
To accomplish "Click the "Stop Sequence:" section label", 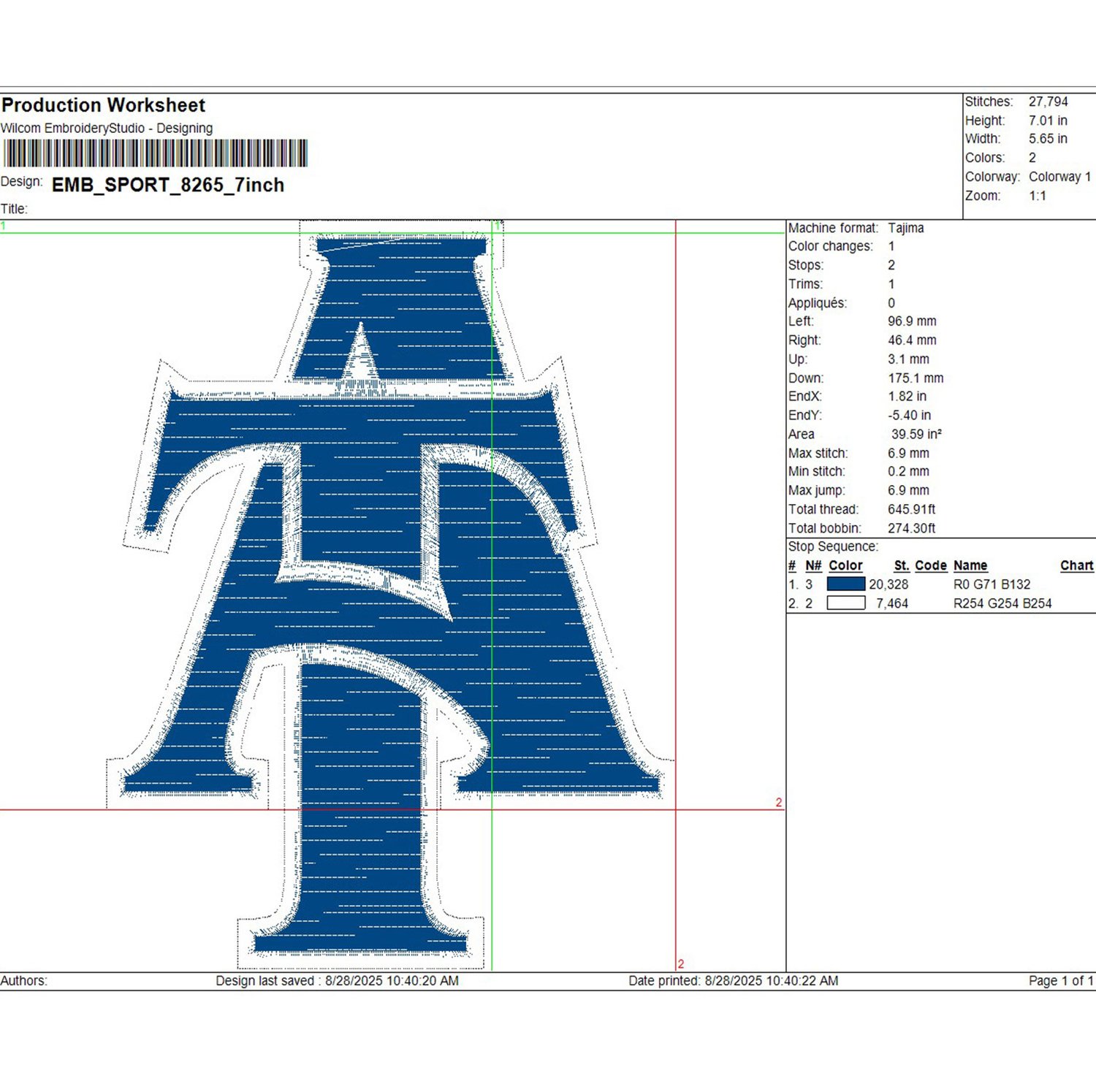I will tap(833, 547).
